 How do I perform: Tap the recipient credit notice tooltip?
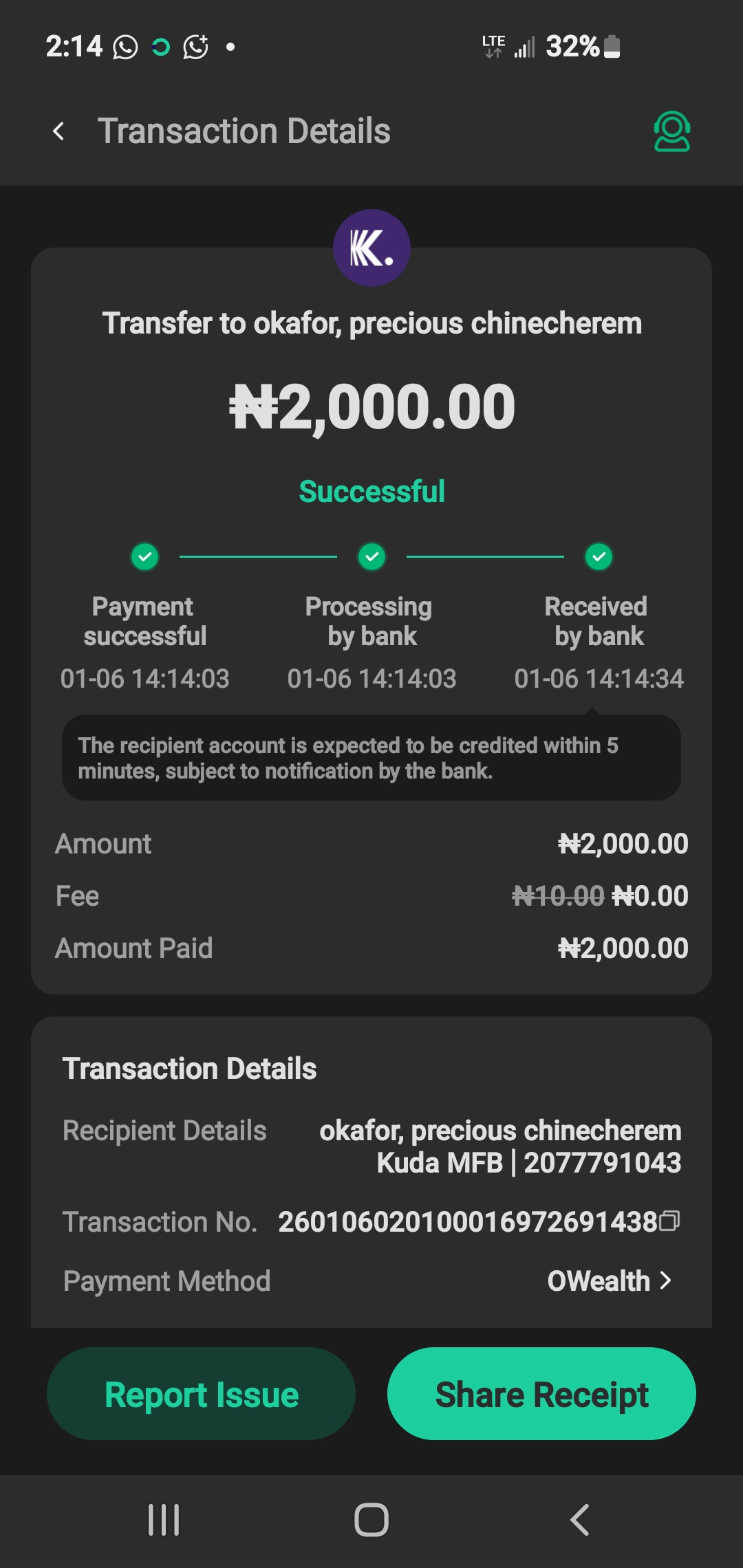pos(371,758)
